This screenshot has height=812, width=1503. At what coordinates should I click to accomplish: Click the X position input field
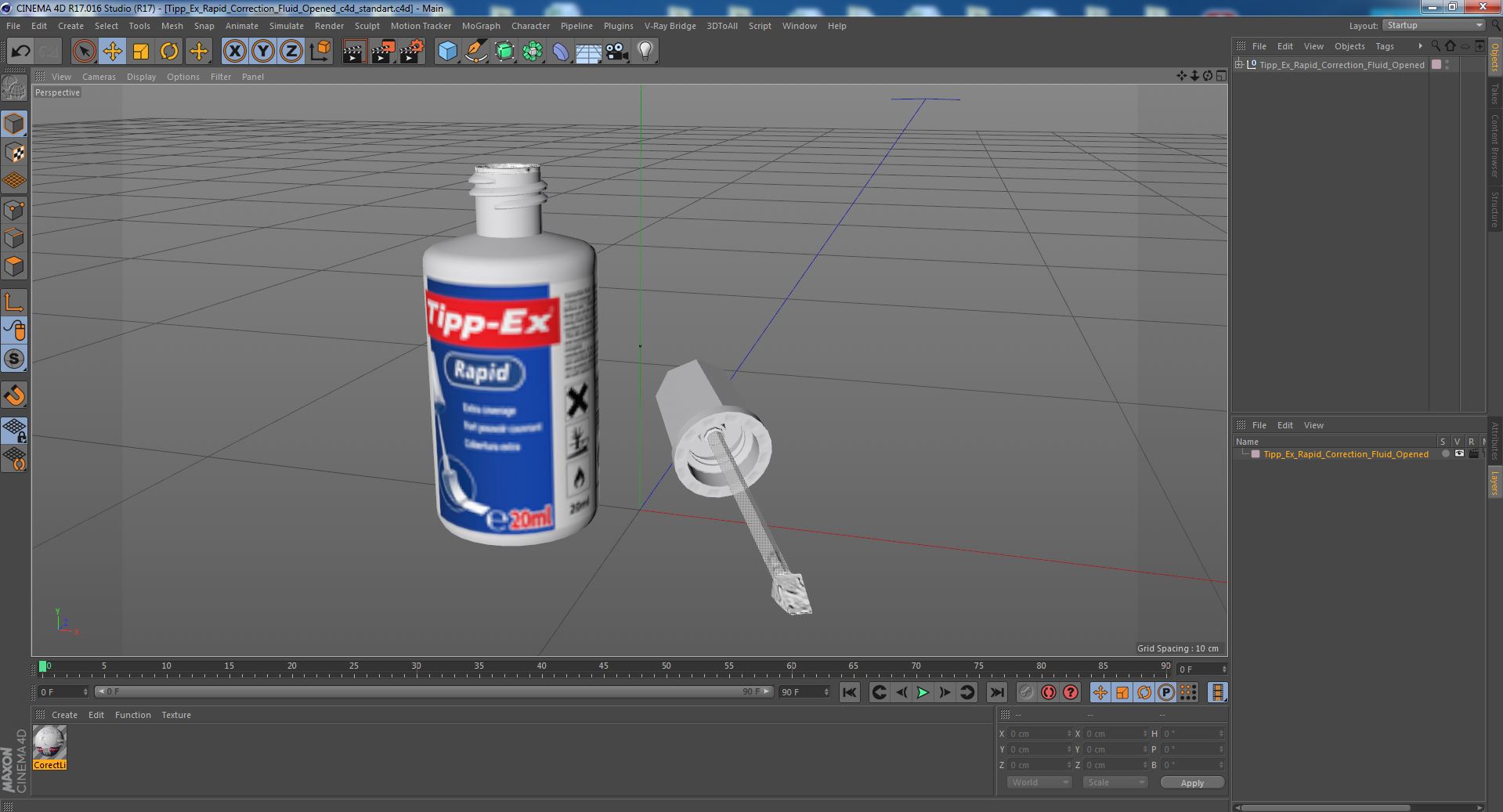1040,734
